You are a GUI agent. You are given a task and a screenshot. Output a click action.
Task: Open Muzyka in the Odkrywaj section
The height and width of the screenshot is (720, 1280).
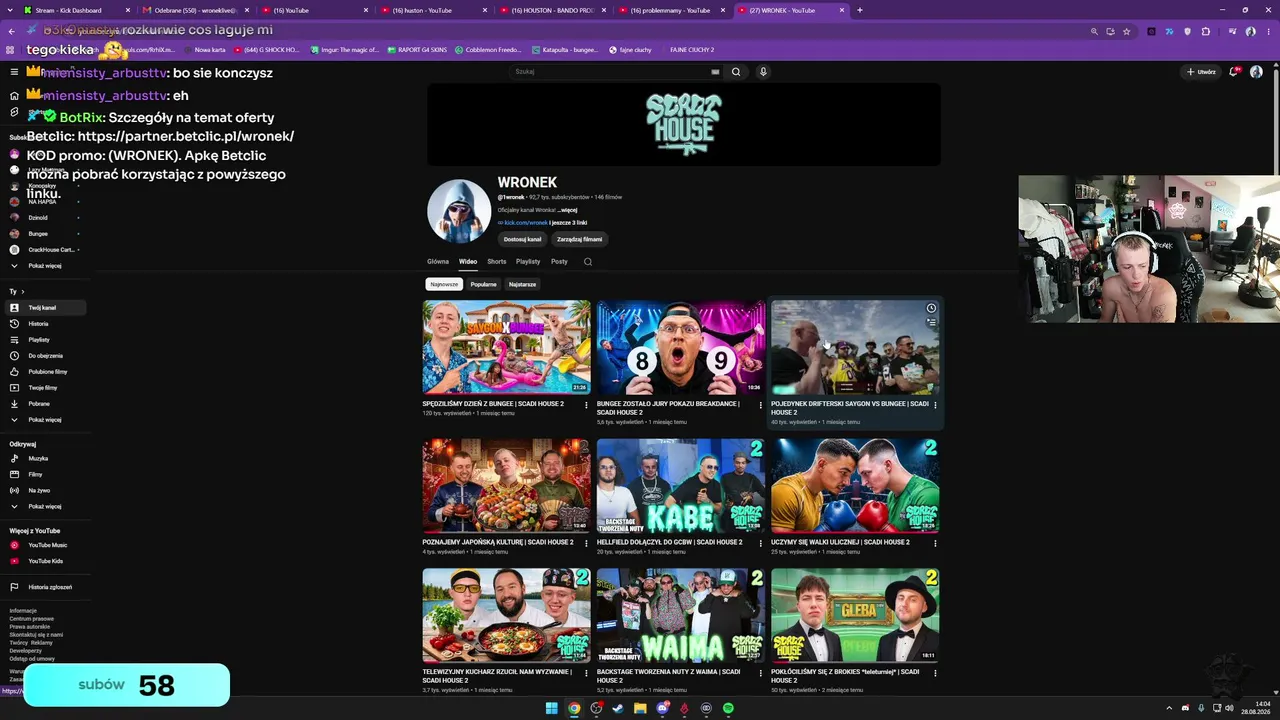click(x=43, y=458)
